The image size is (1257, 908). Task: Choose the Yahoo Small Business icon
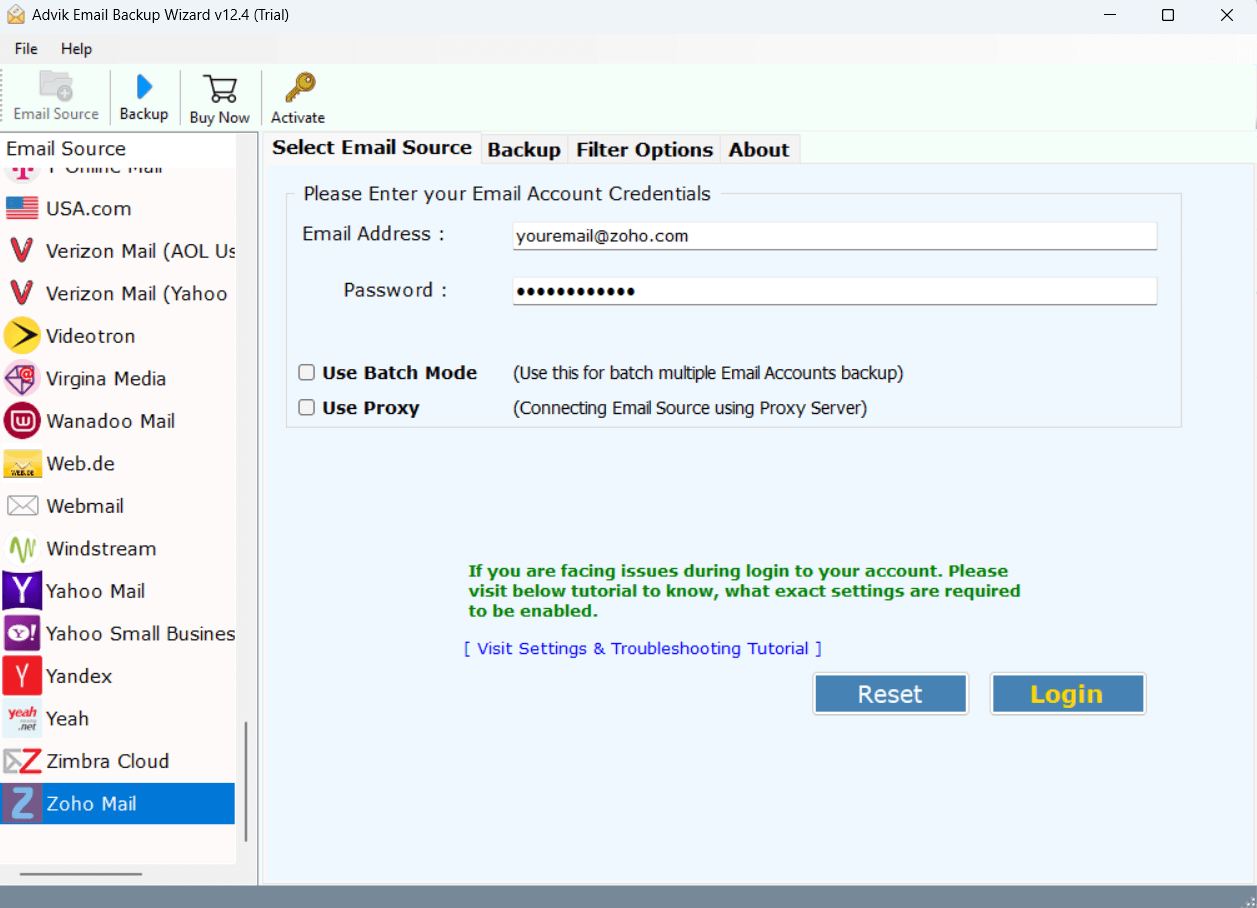22,633
